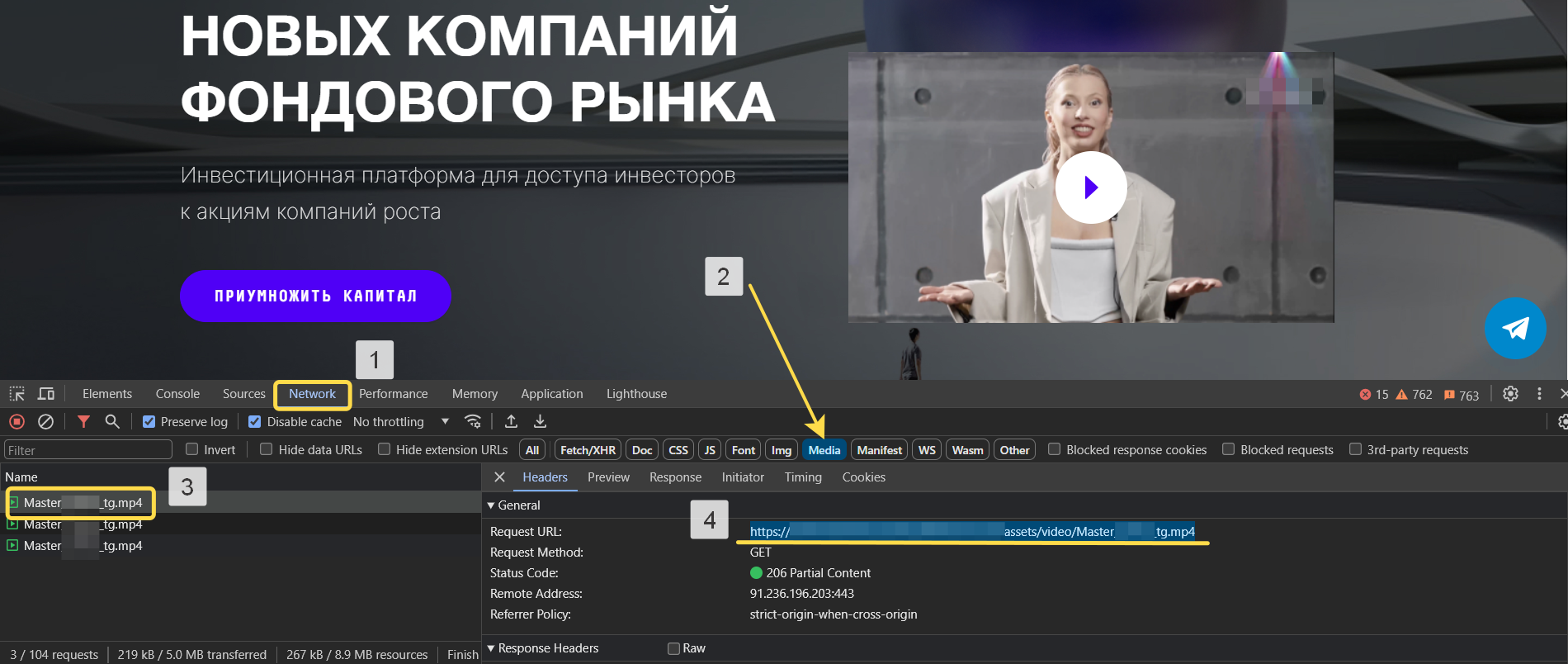
Task: Select the Network tab
Action: pos(312,394)
